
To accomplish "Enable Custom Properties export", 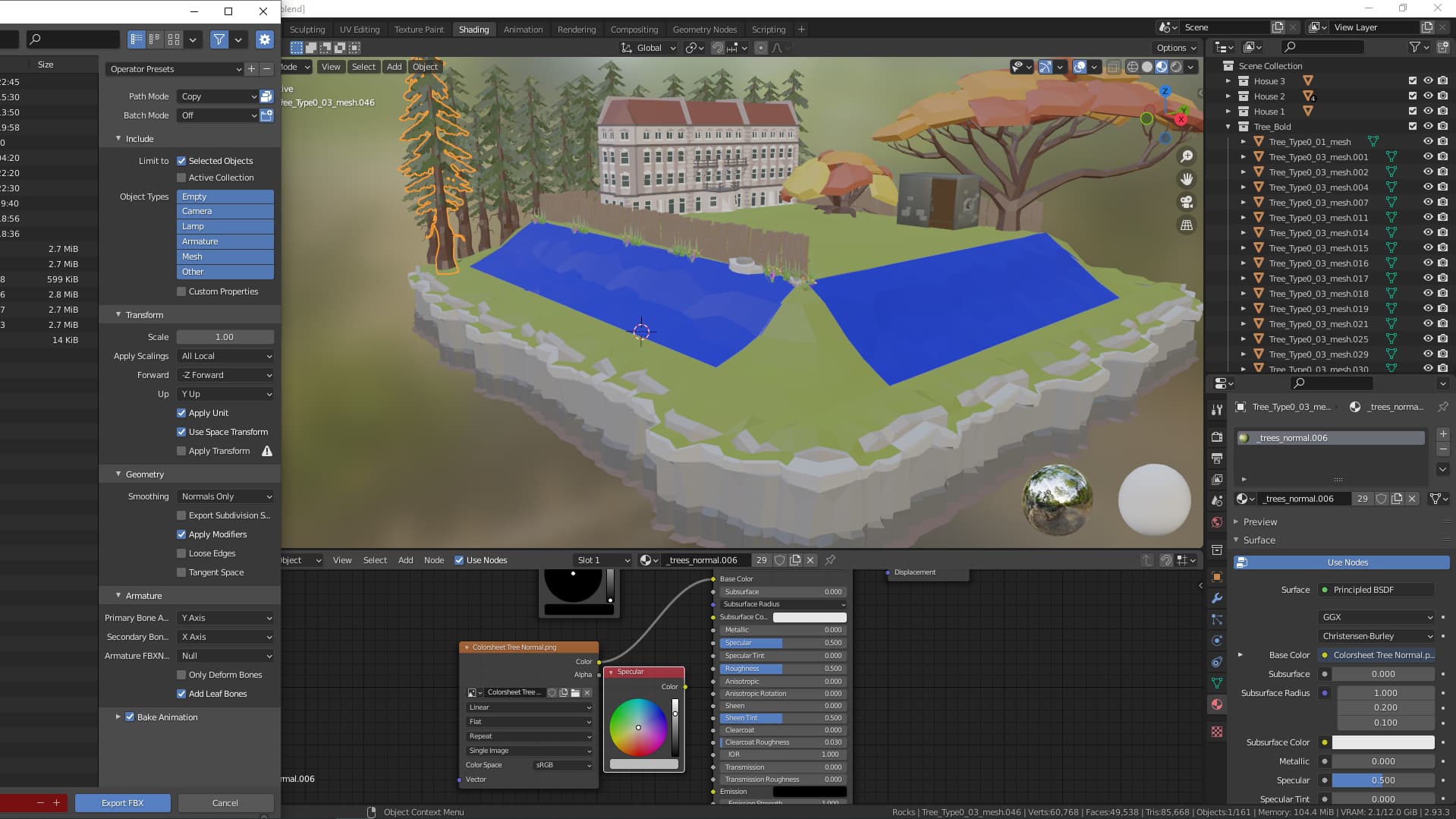I will click(x=181, y=291).
